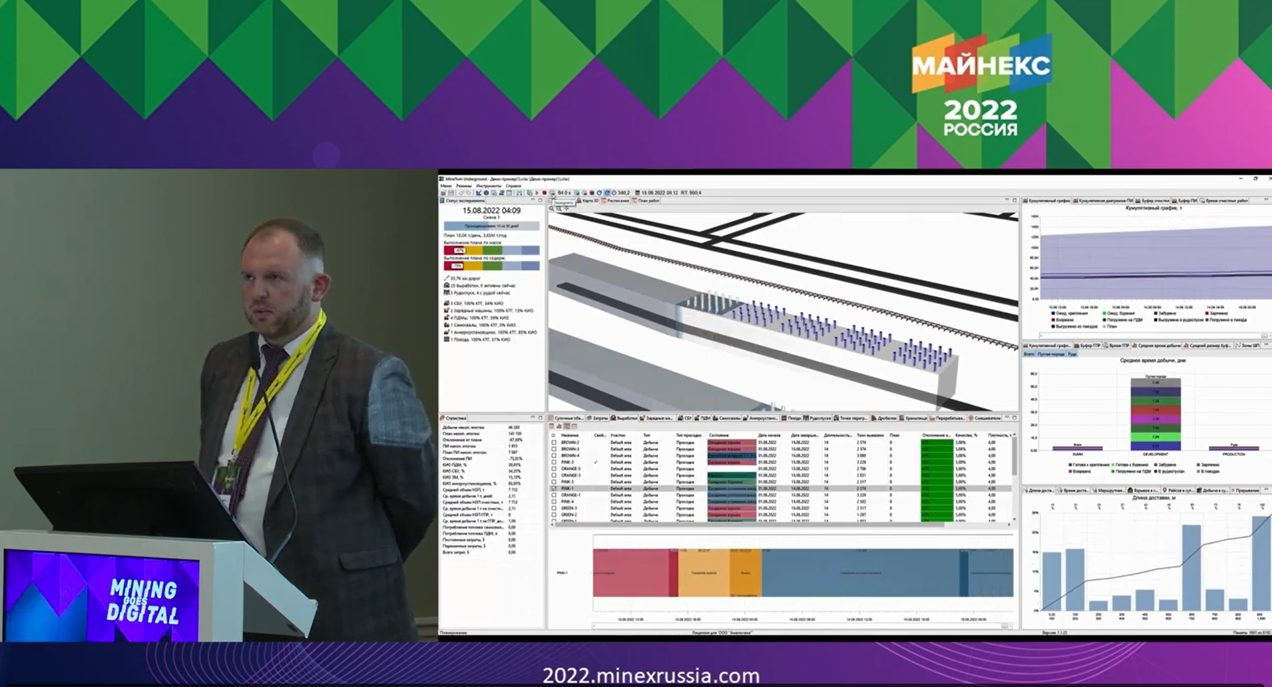Switch to the Пустая порода sub-tab

[1051, 354]
